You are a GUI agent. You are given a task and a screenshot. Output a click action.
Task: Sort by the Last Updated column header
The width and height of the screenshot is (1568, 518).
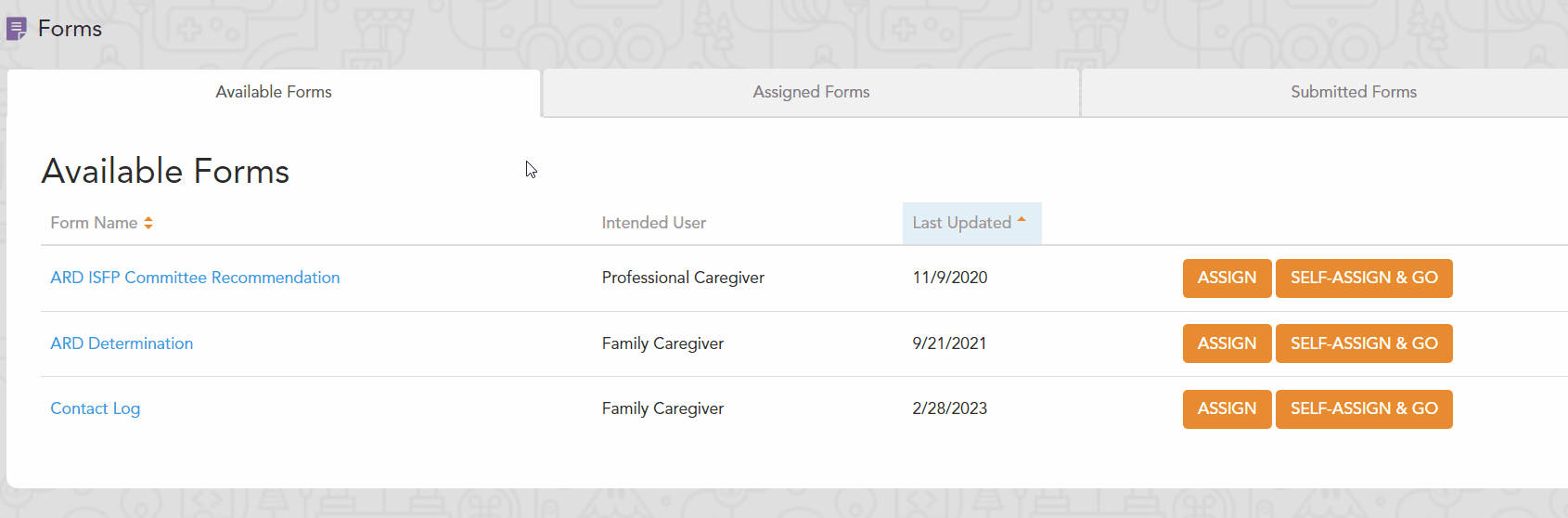(961, 223)
